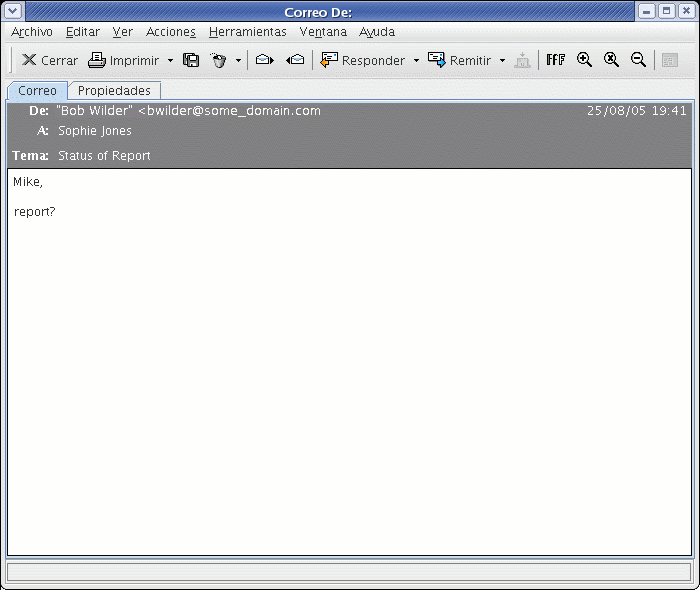Click the zoom in magnifier icon
700x590 pixels.
click(x=584, y=59)
